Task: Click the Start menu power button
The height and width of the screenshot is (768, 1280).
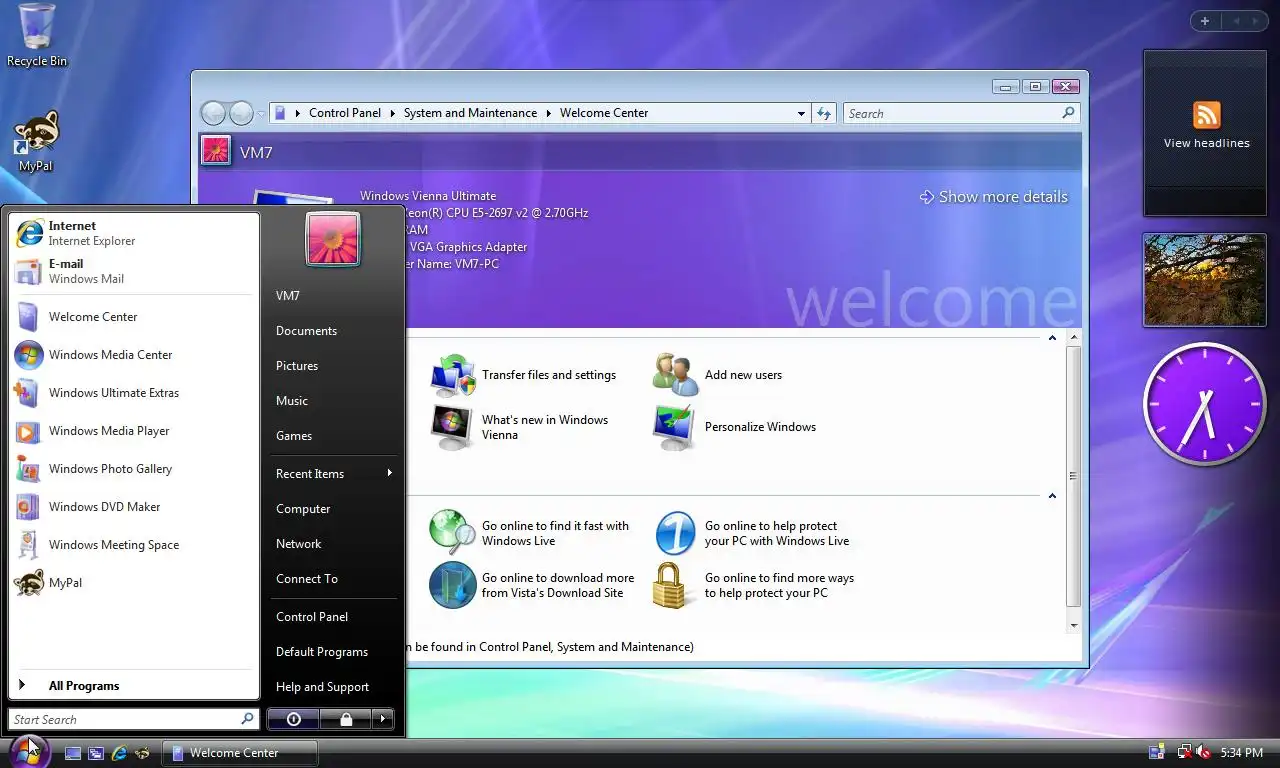Action: [293, 719]
